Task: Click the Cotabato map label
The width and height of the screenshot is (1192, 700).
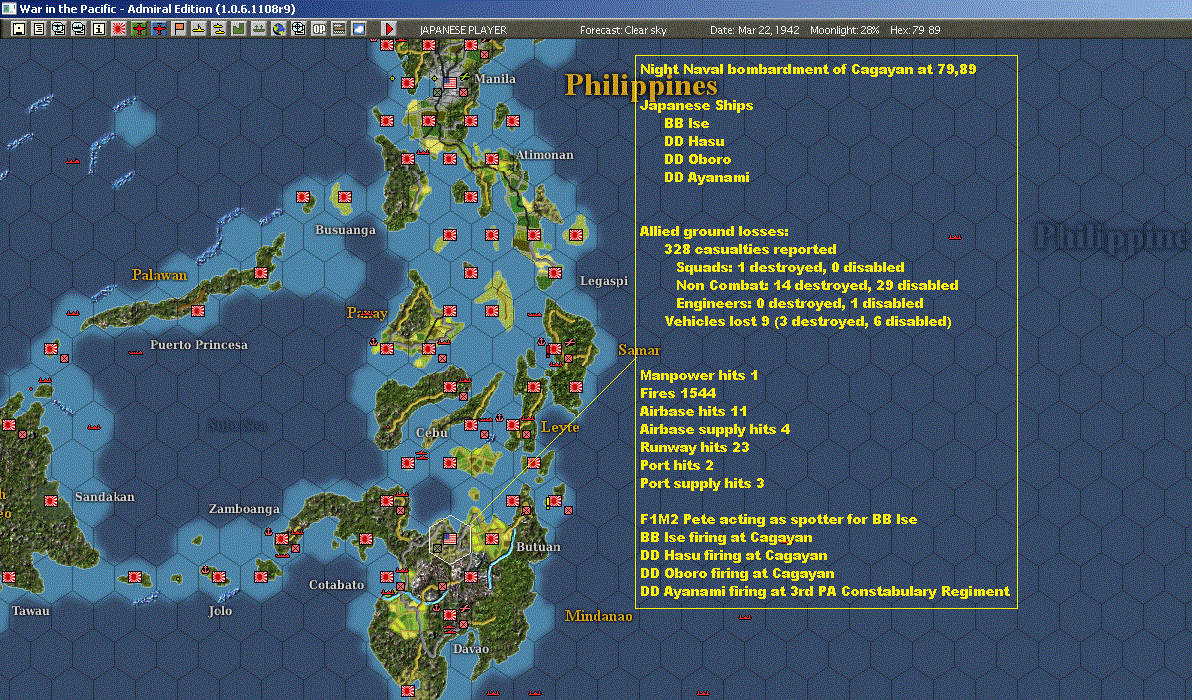Action: [337, 584]
